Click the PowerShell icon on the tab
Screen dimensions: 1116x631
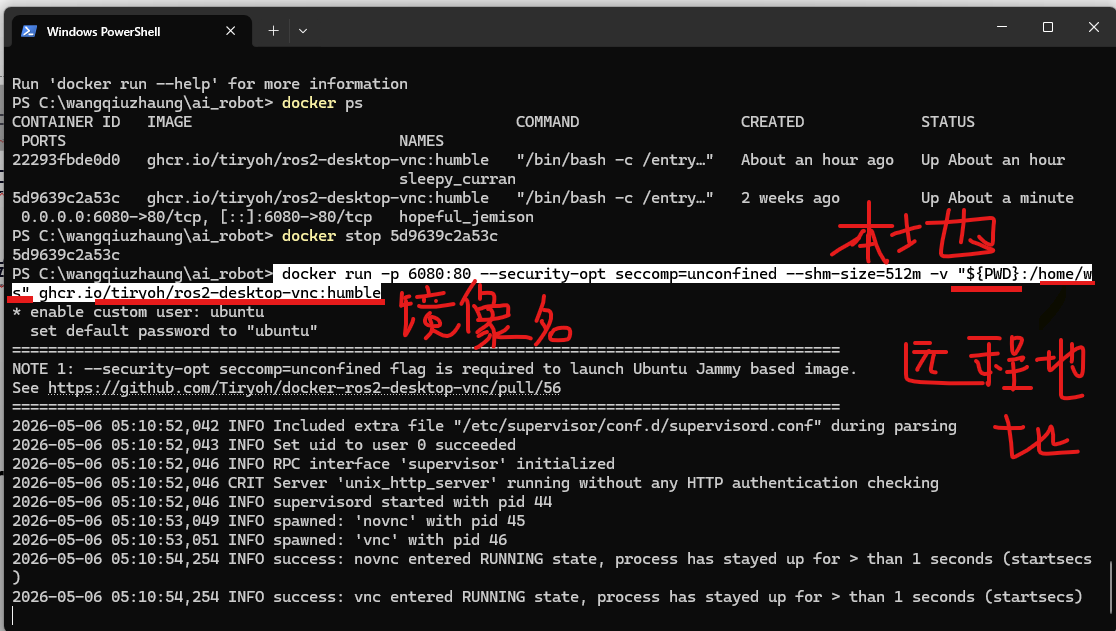(x=29, y=31)
